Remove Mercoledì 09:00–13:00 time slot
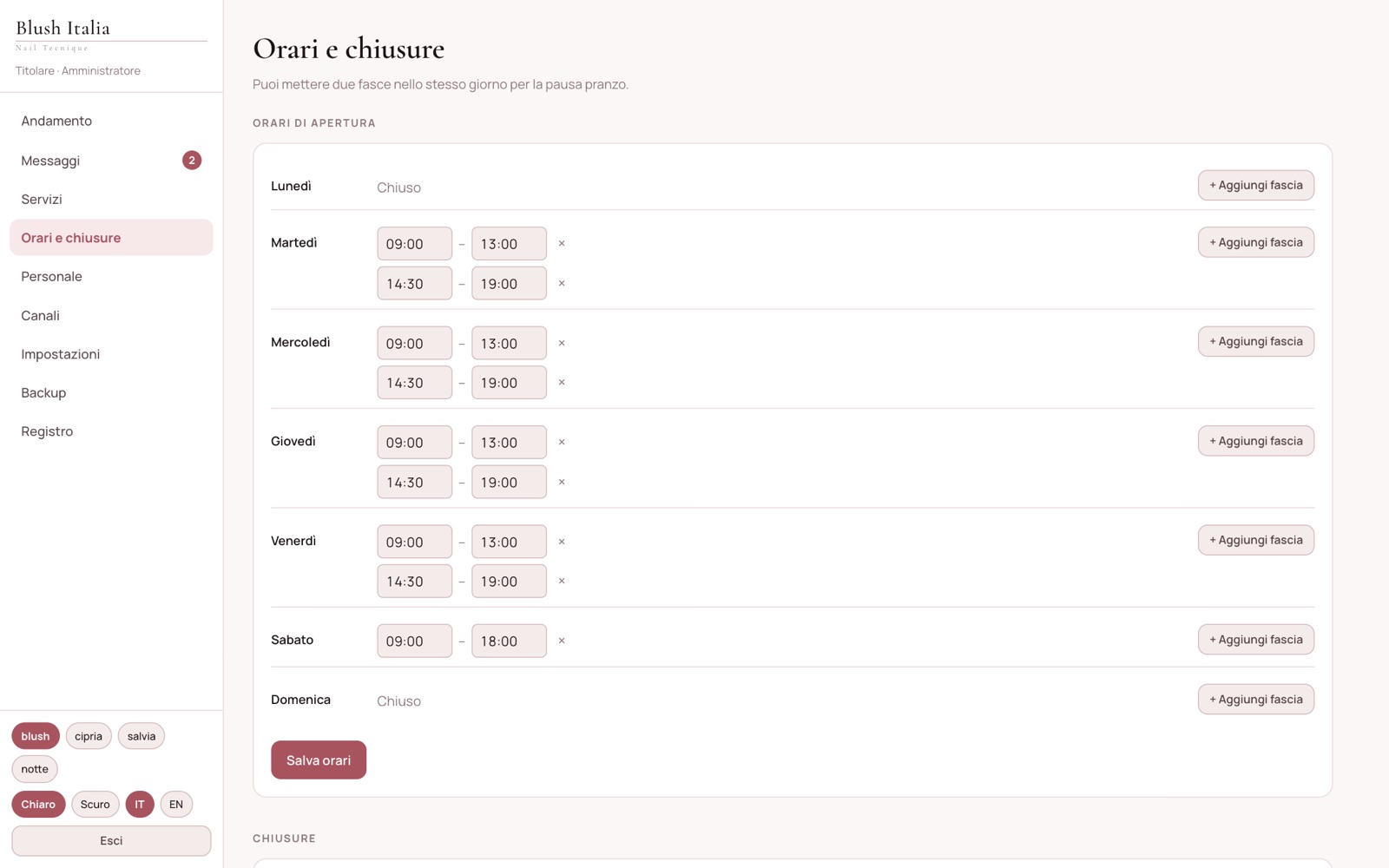The height and width of the screenshot is (868, 1389). click(562, 344)
